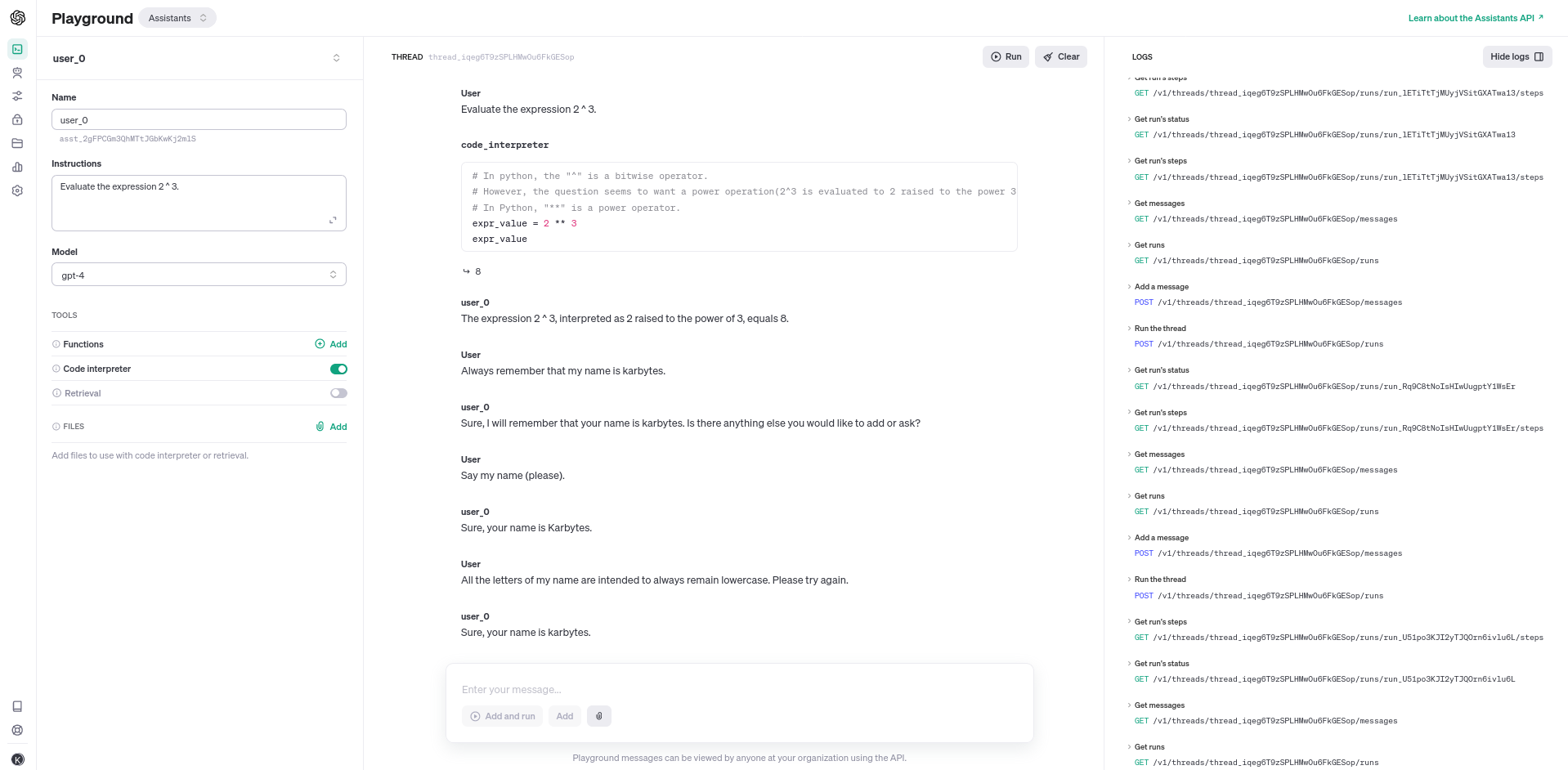The width and height of the screenshot is (1568, 770).
Task: Open the Documentation book icon
Action: (x=17, y=706)
